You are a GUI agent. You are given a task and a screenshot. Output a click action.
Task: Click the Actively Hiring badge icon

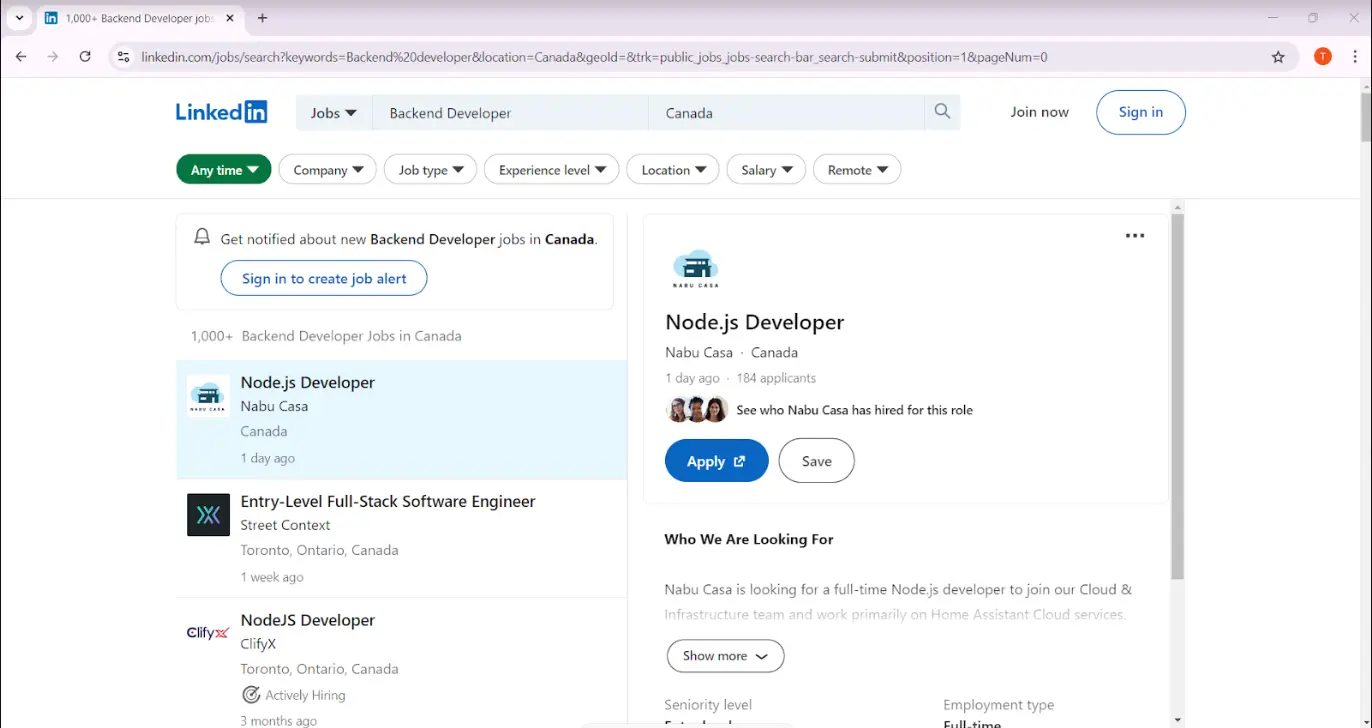pos(251,694)
